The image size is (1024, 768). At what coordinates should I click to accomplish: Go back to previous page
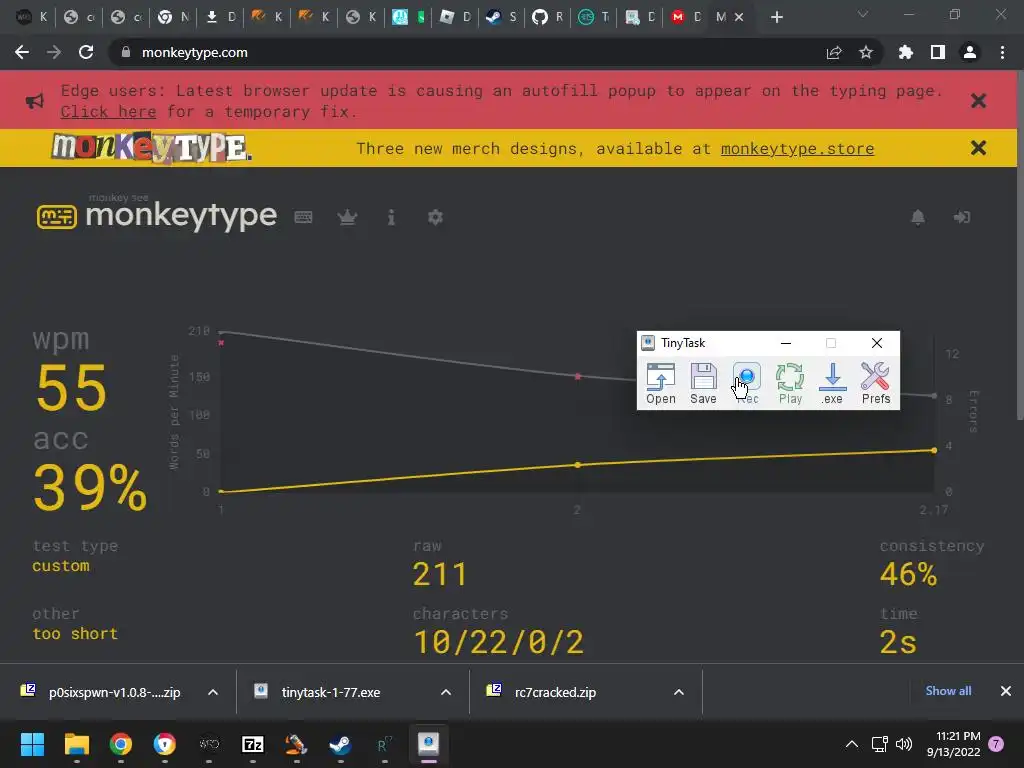click(x=22, y=52)
